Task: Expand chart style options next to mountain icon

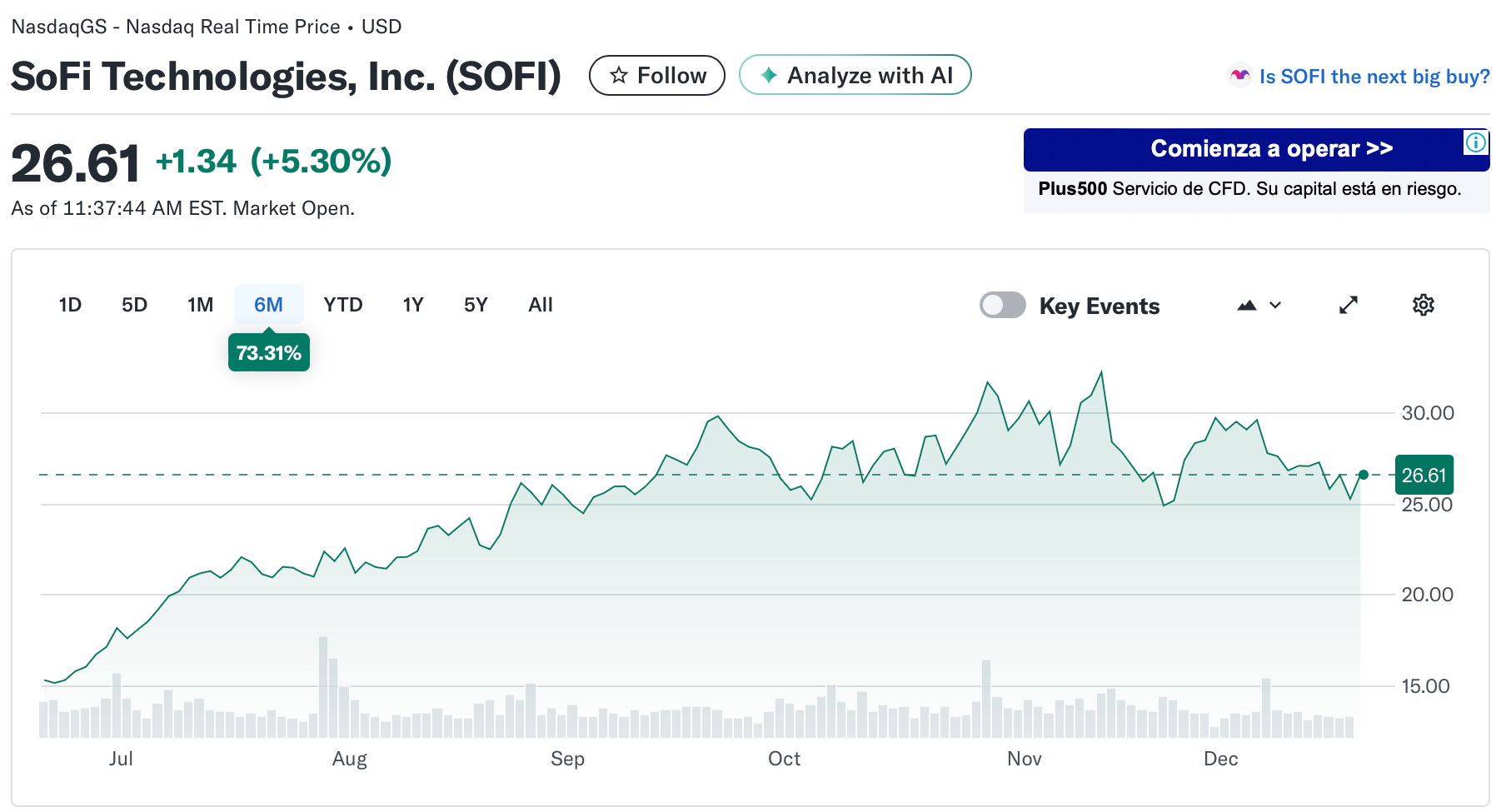Action: pos(1274,305)
